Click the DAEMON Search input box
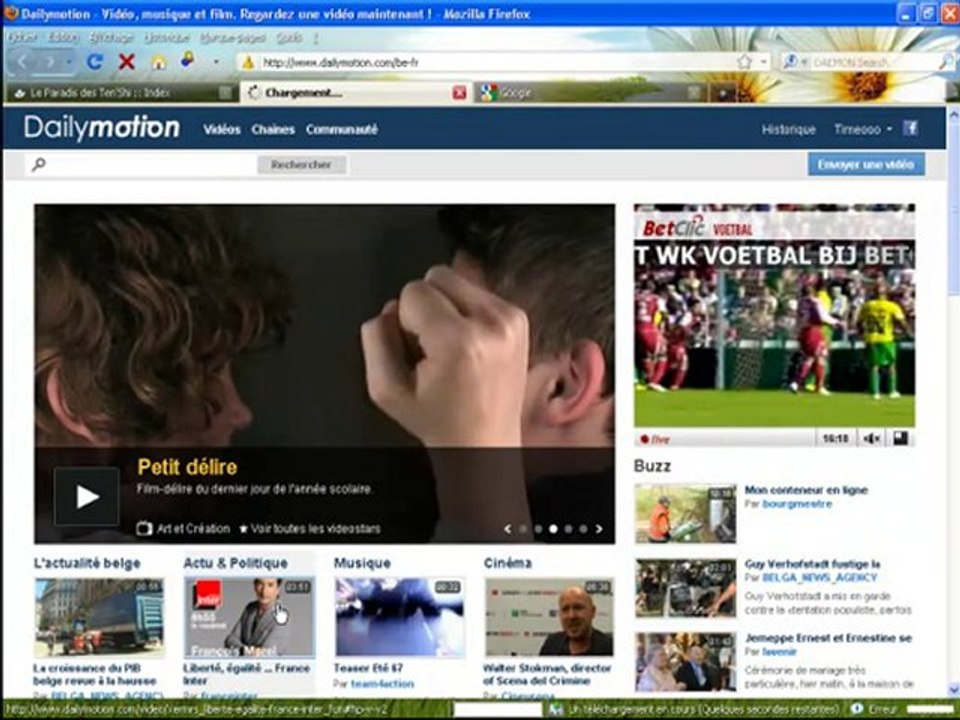Image resolution: width=960 pixels, height=720 pixels. click(874, 62)
